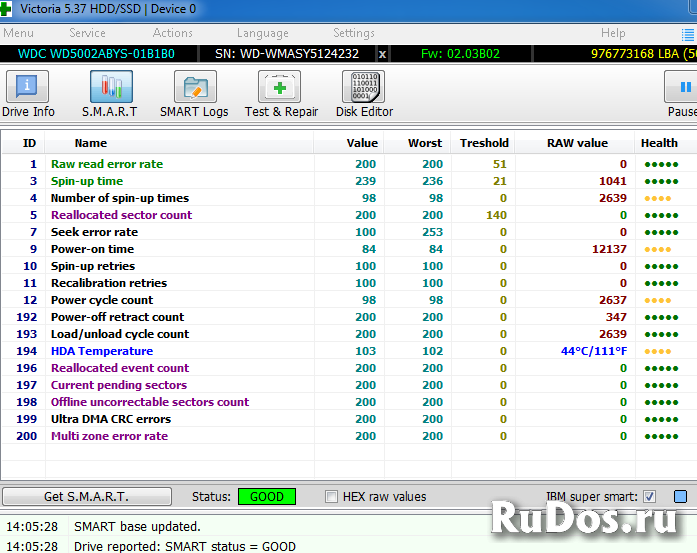The image size is (697, 553).
Task: Click the x next to serial number
Action: click(382, 53)
